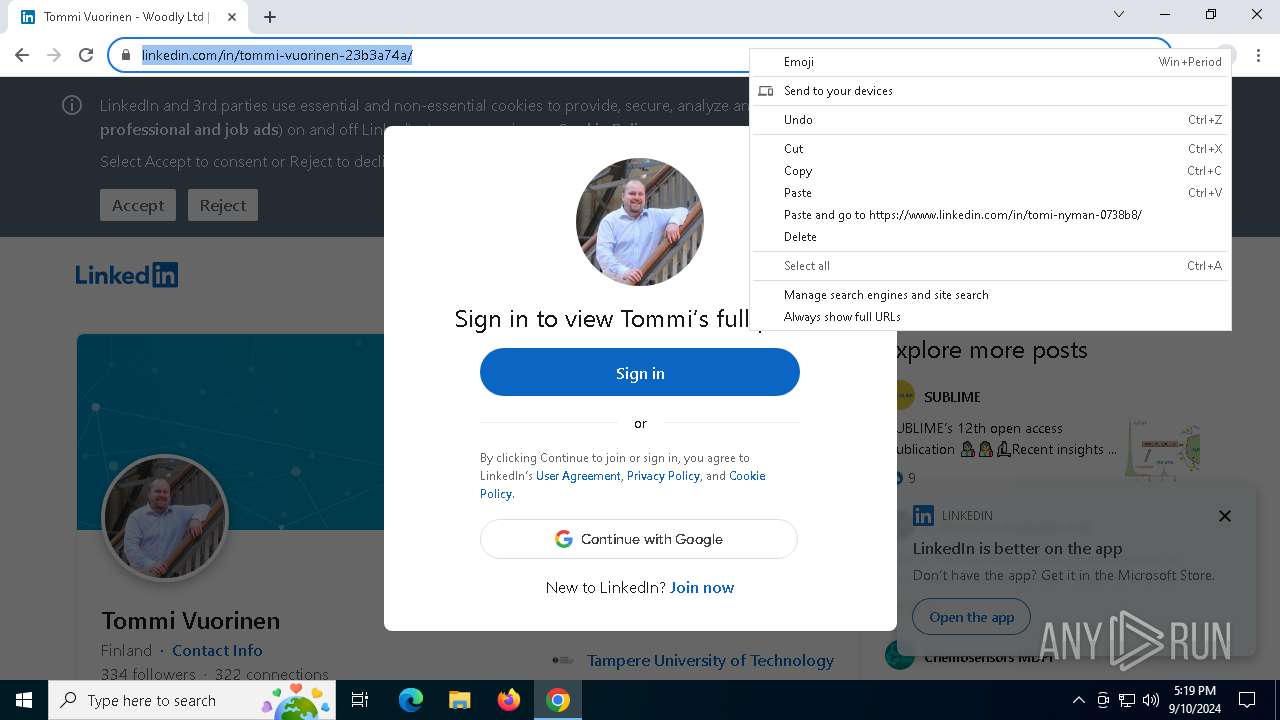The height and width of the screenshot is (720, 1280).
Task: Click the blue Sign in button
Action: [x=640, y=372]
